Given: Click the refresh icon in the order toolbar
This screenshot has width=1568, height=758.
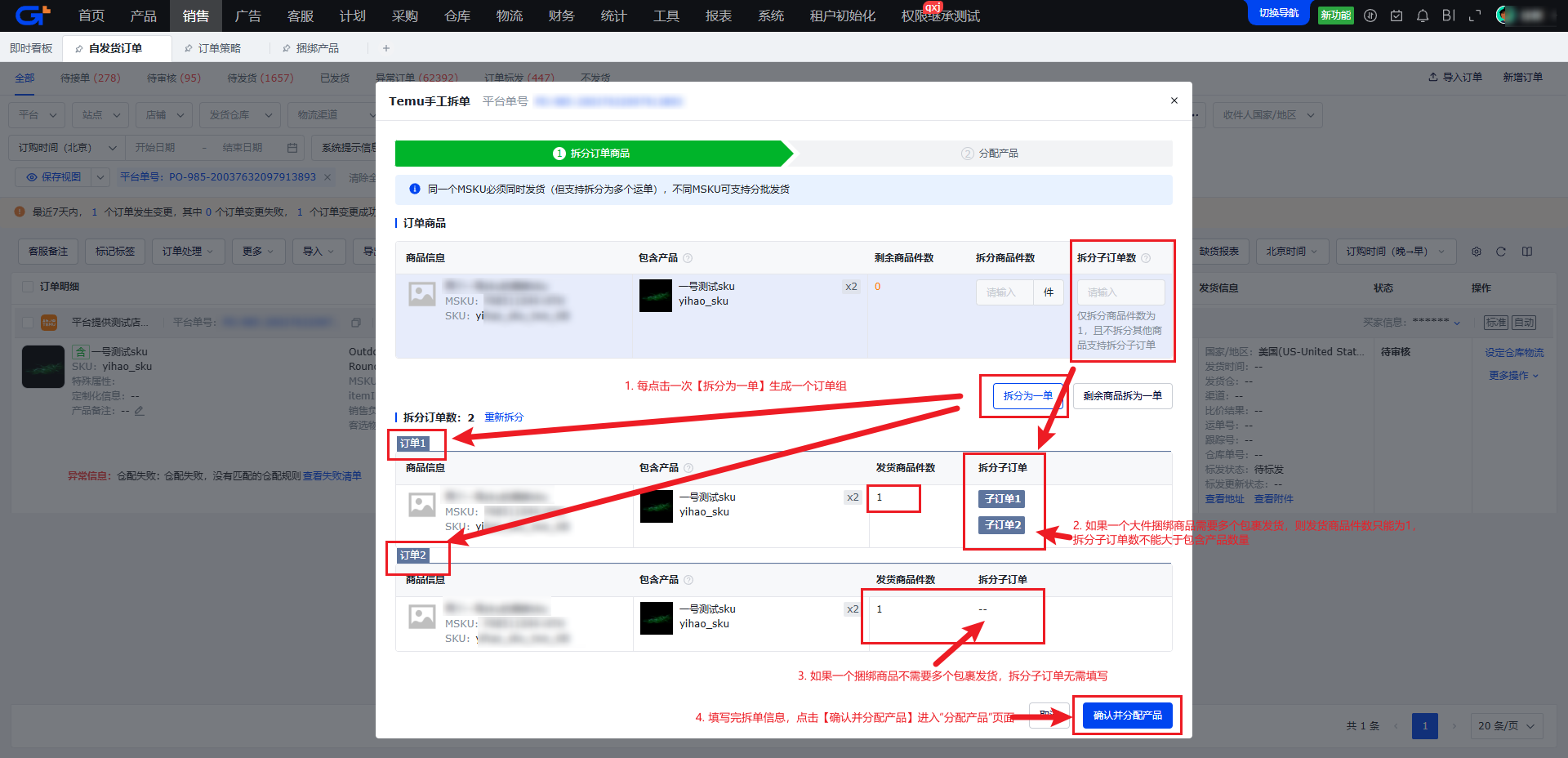Looking at the screenshot, I should click(x=1501, y=252).
